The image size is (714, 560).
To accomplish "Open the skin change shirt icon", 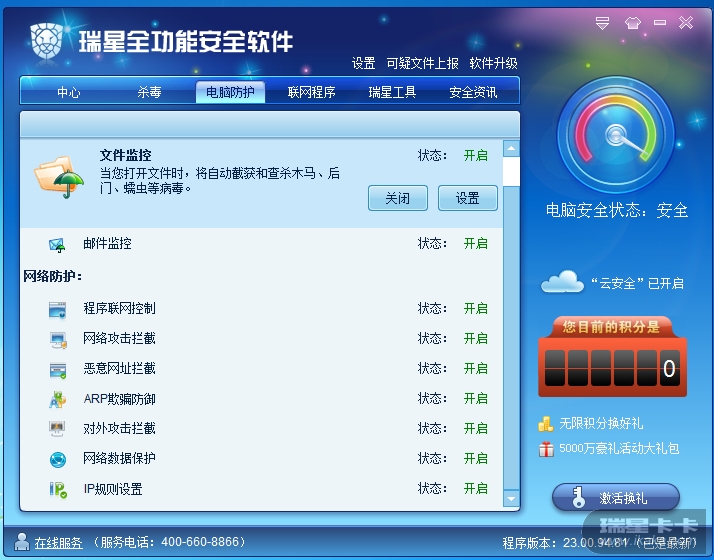I will (632, 23).
